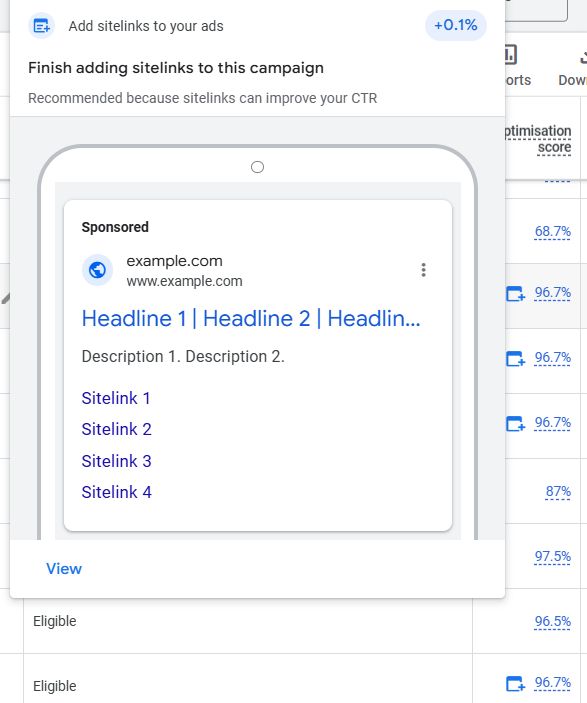Screen dimensions: 587x703
Task: Click the Headline 1 ad title link
Action: (251, 319)
